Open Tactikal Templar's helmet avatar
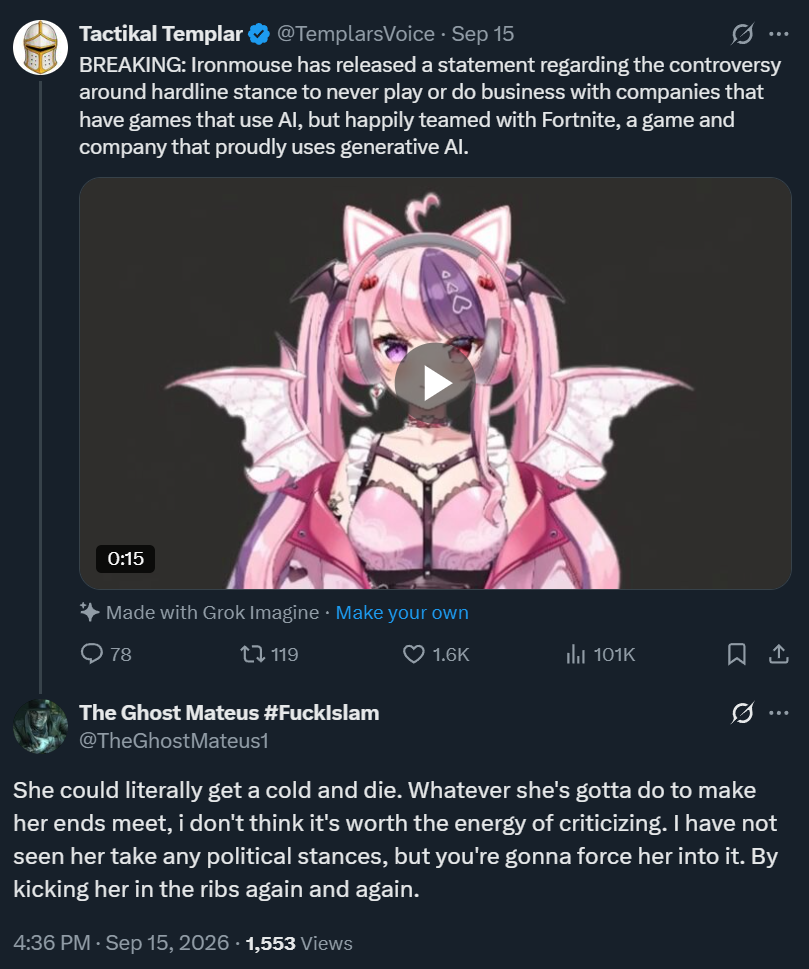 tap(40, 47)
